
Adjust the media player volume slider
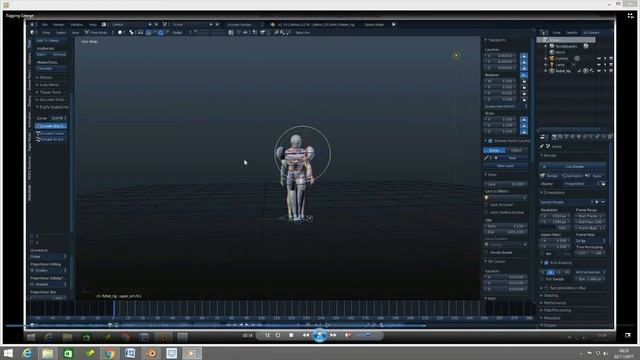(x=367, y=336)
